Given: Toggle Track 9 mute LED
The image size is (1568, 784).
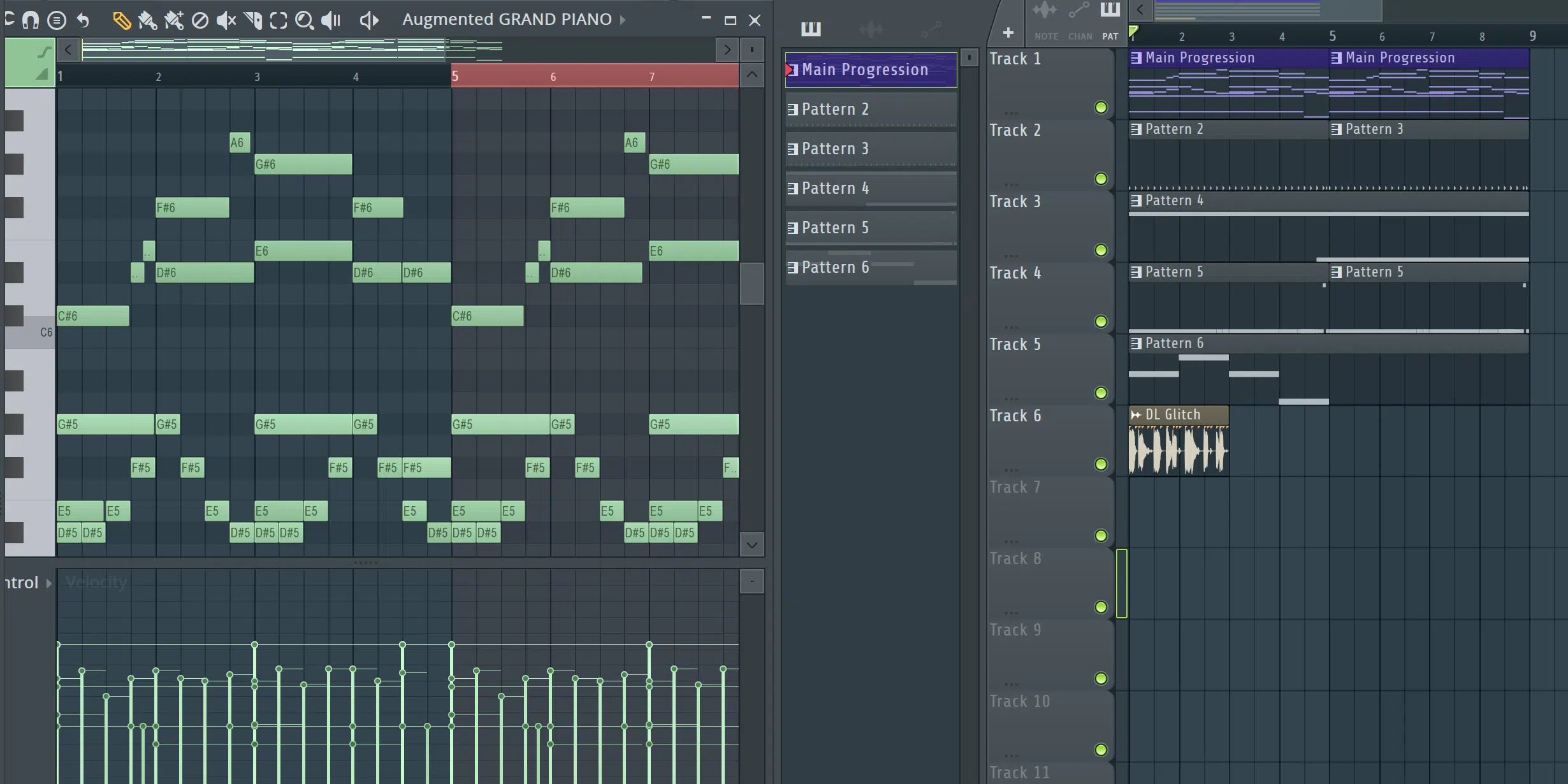Looking at the screenshot, I should [1101, 678].
